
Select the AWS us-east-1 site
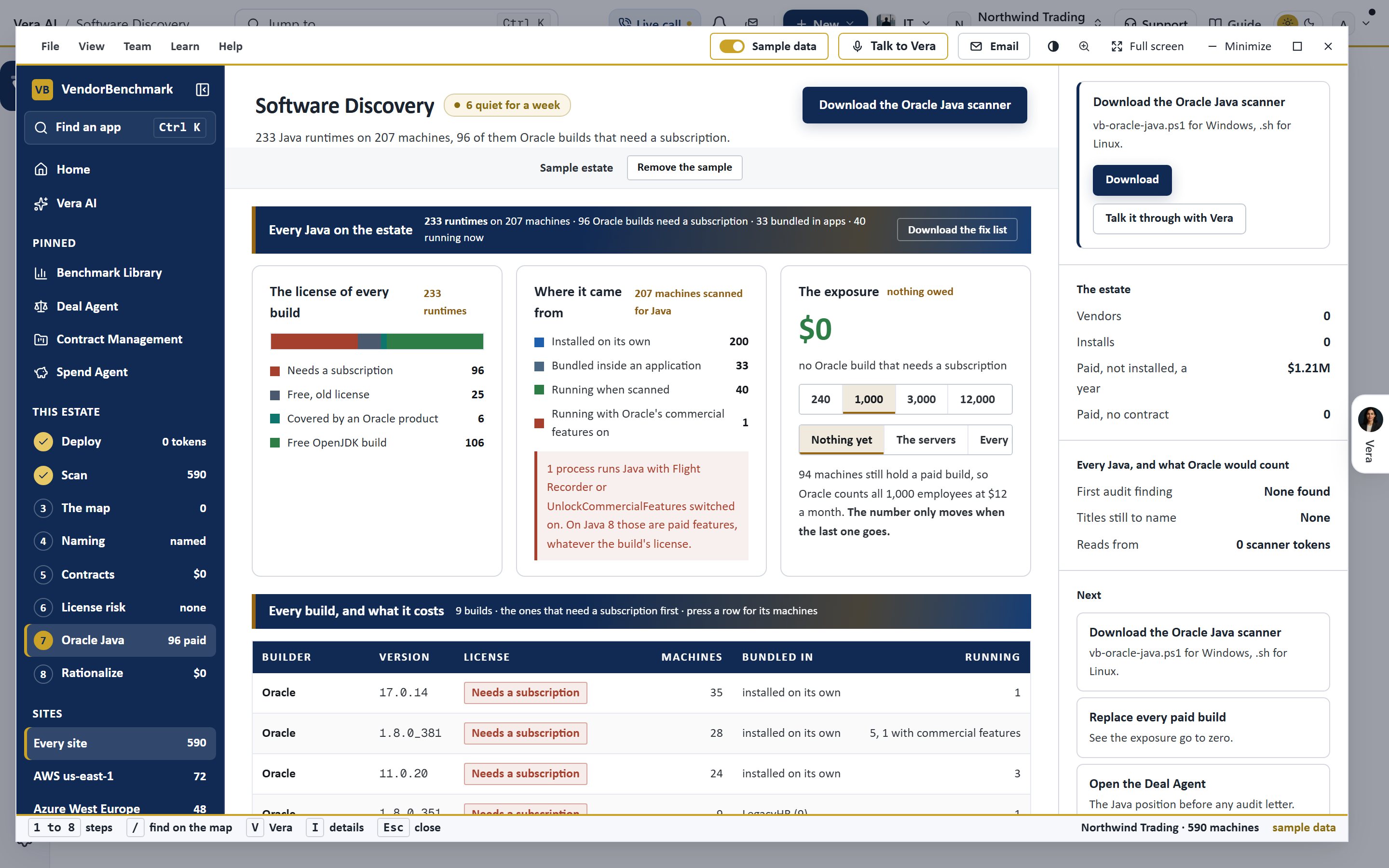point(120,776)
